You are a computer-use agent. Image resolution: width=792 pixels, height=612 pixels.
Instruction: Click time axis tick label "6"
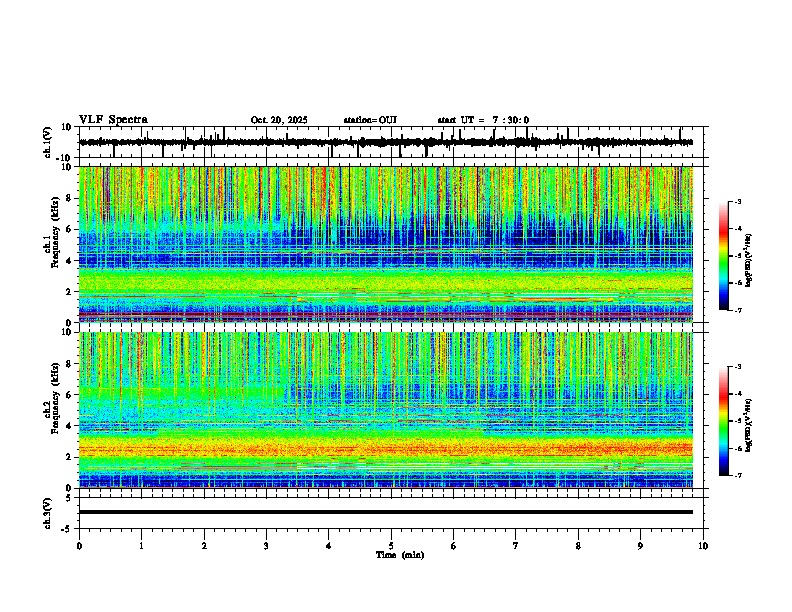(454, 546)
